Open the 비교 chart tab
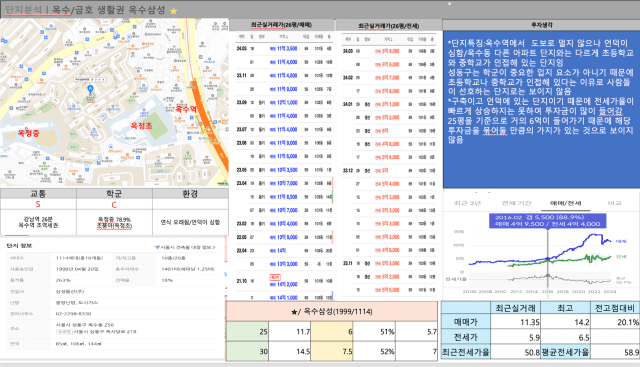640x367 pixels. tap(614, 203)
